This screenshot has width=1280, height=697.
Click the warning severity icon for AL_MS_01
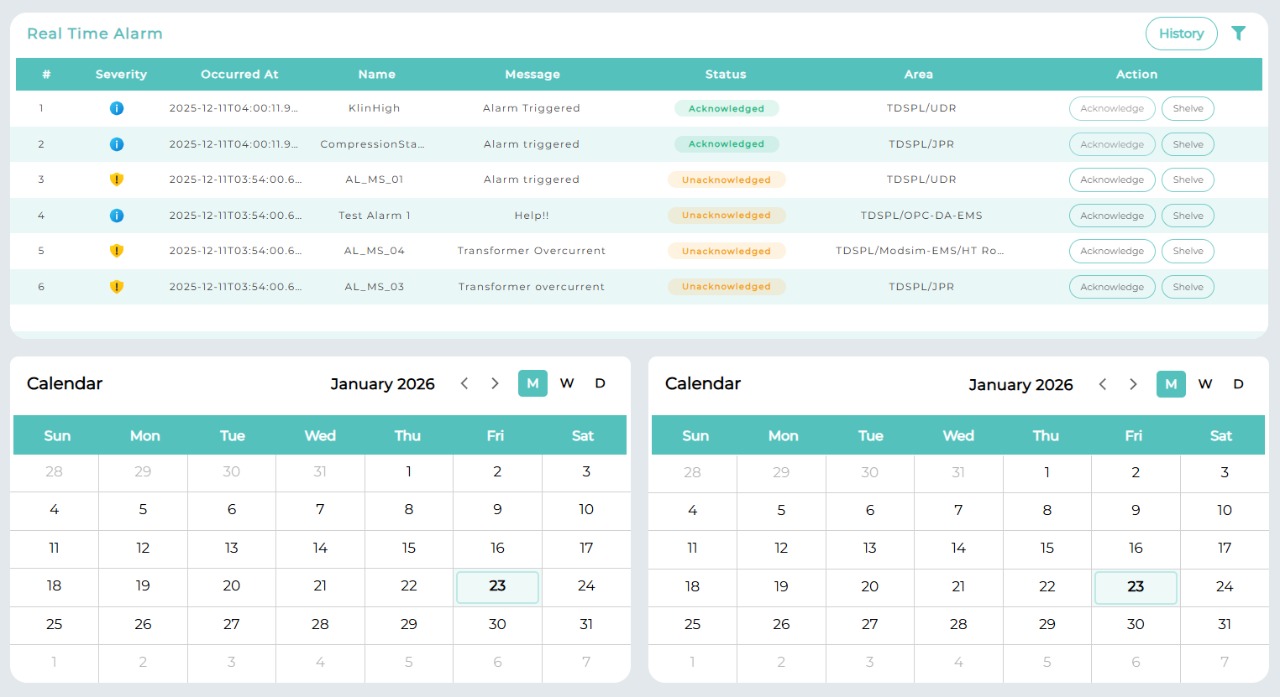[x=116, y=180]
